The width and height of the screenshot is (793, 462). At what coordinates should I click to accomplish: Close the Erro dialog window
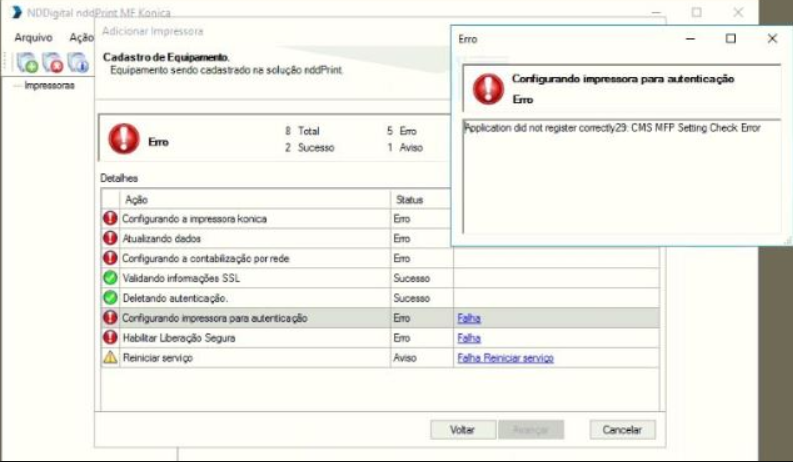pyautogui.click(x=771, y=38)
